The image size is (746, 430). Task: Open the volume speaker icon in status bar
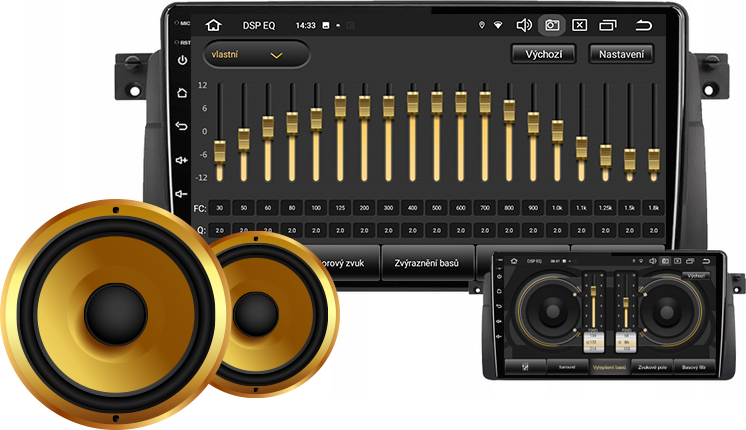524,25
